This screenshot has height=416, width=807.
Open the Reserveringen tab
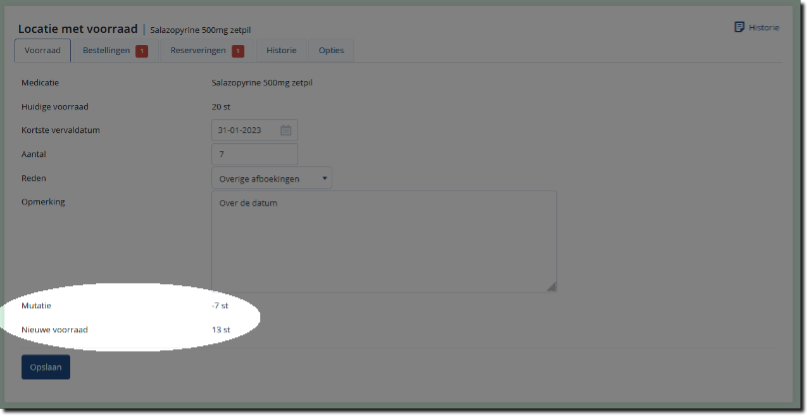[x=200, y=51]
